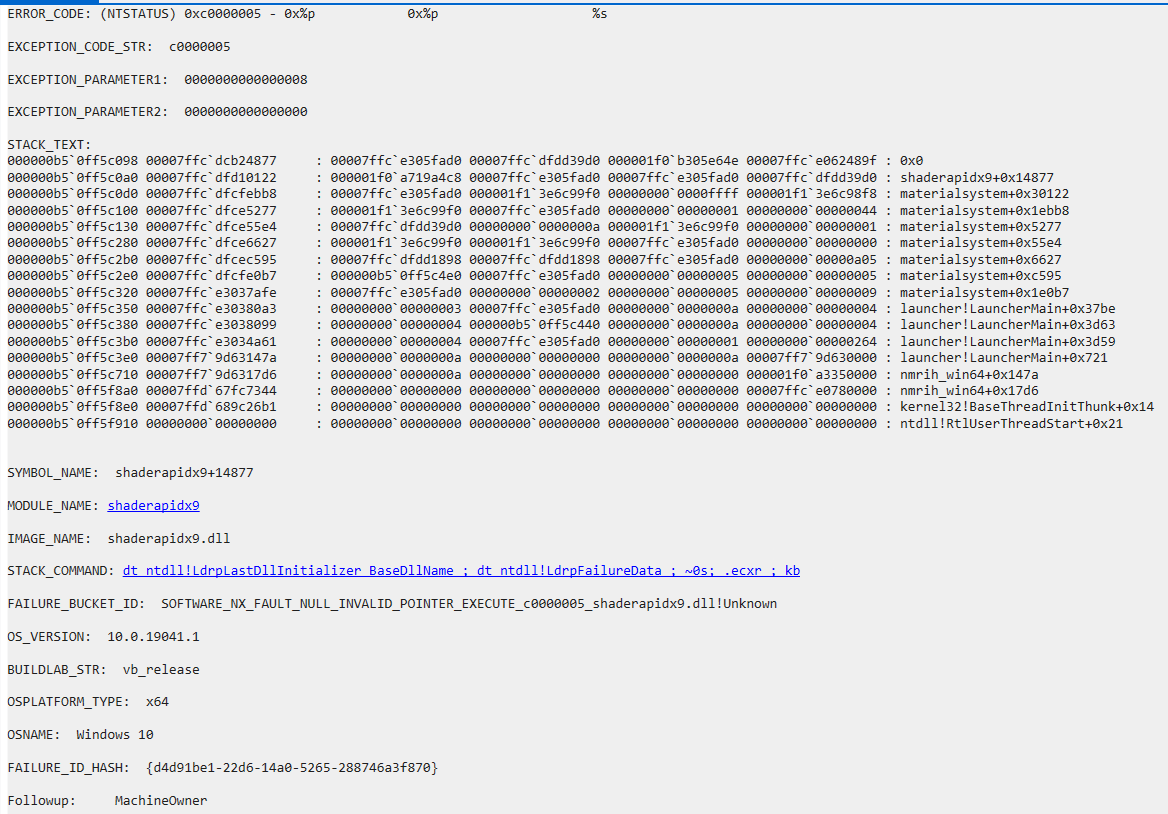Click the ntdll!RtlUserThreadStart+0x21 frame
The image size is (1168, 814).
1011,423
